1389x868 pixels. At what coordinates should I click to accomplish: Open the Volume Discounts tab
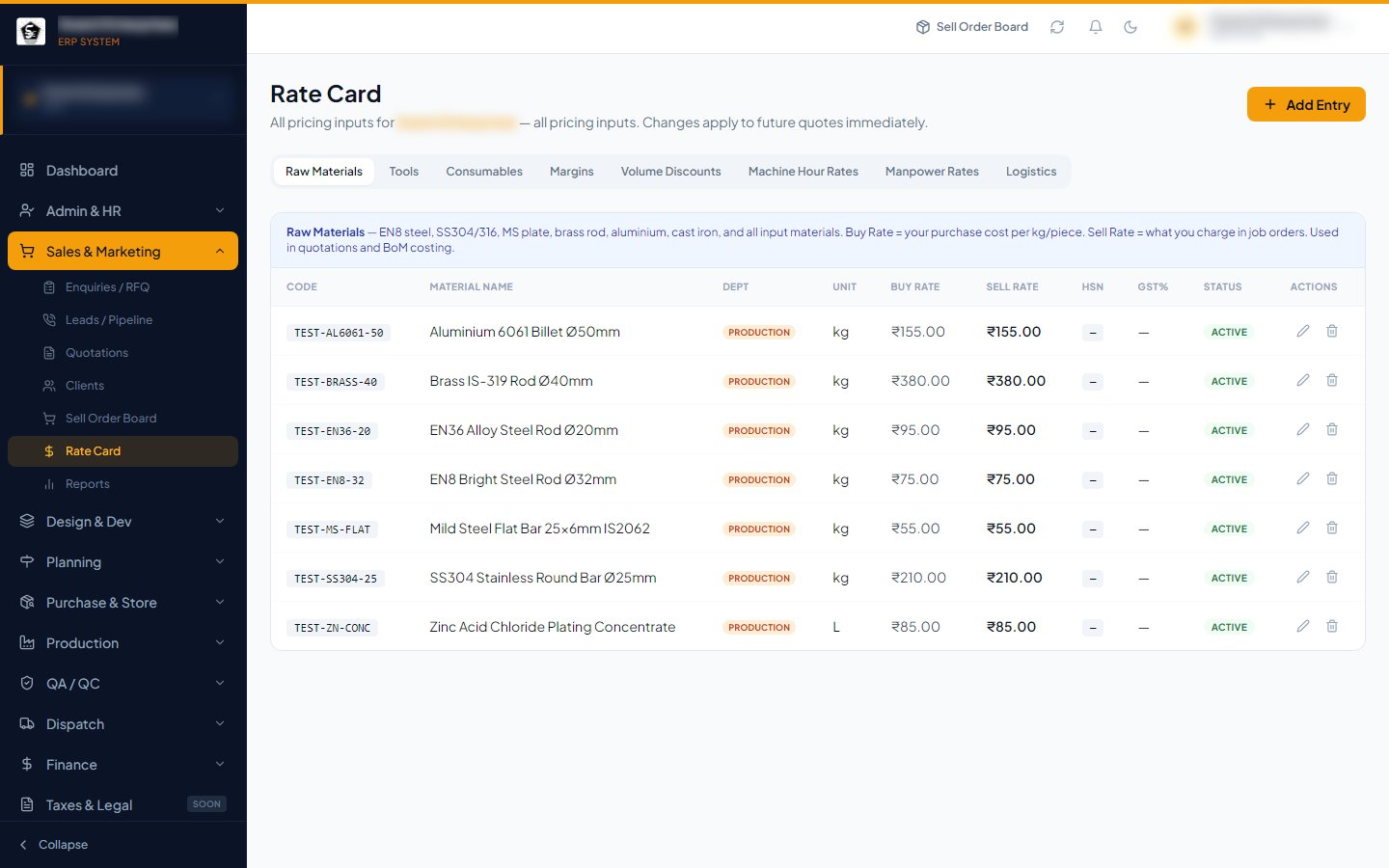point(671,172)
